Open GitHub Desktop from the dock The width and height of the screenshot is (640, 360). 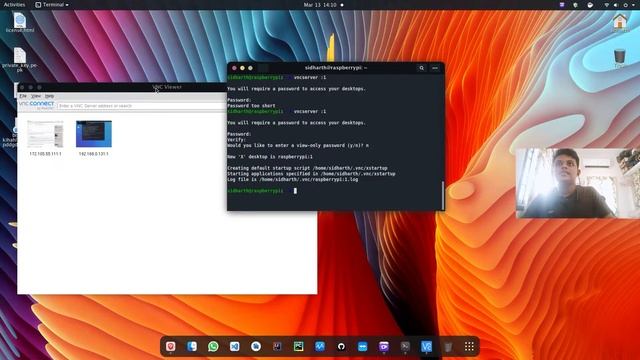[341, 347]
